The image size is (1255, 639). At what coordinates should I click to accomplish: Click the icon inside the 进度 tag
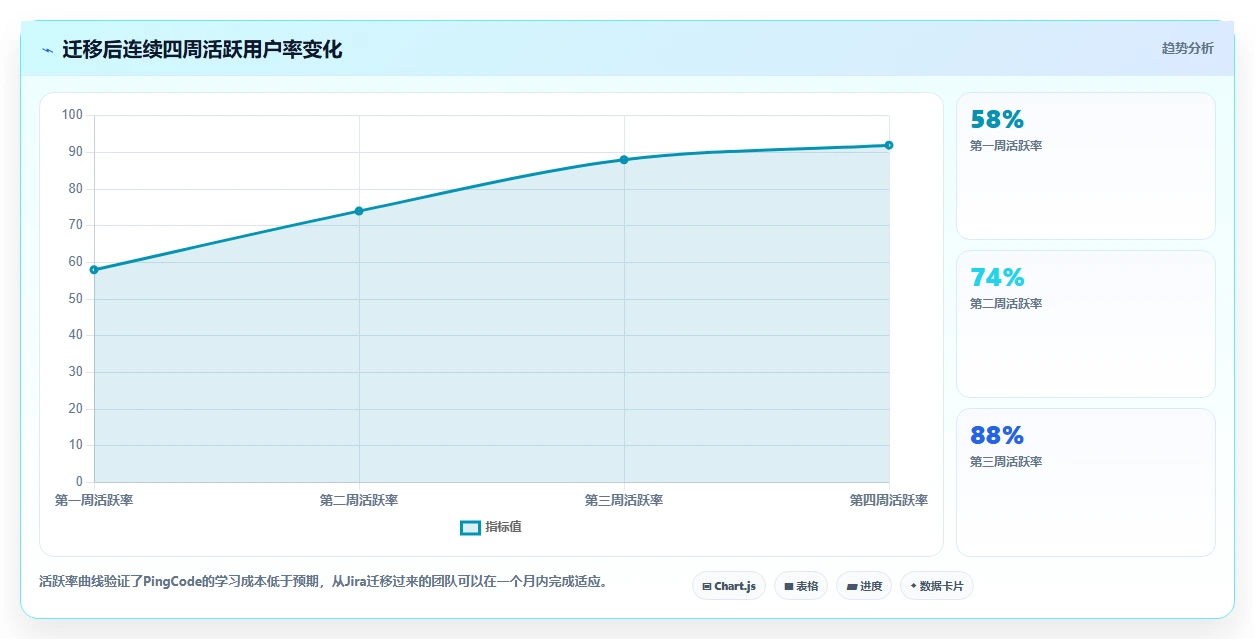pyautogui.click(x=851, y=586)
